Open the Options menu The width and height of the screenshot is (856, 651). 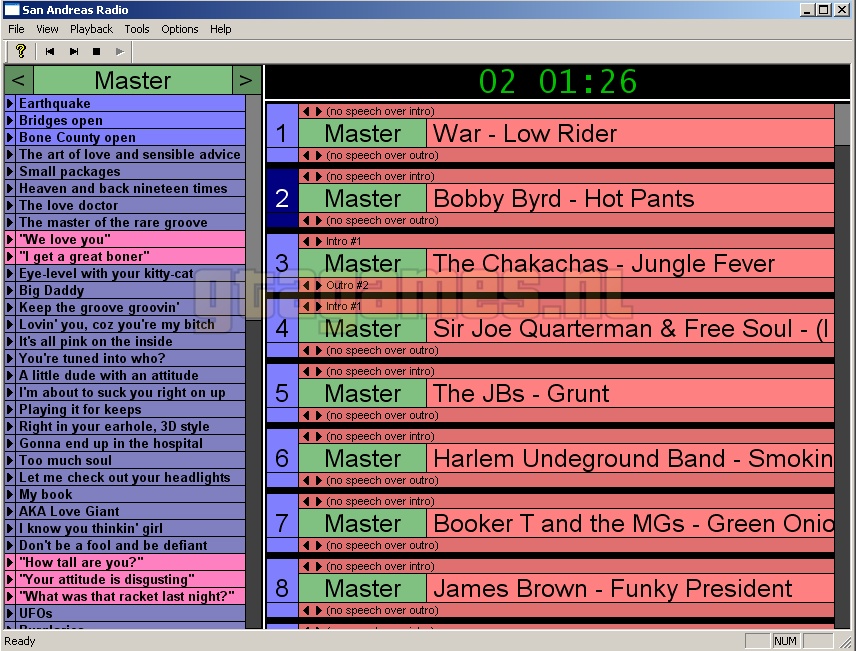[x=180, y=29]
